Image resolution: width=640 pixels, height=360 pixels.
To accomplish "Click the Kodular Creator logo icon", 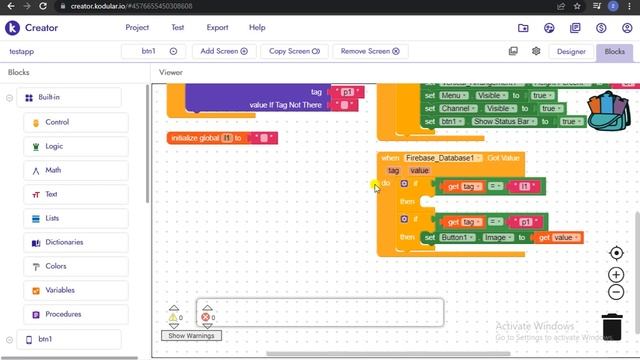I will [x=12, y=28].
